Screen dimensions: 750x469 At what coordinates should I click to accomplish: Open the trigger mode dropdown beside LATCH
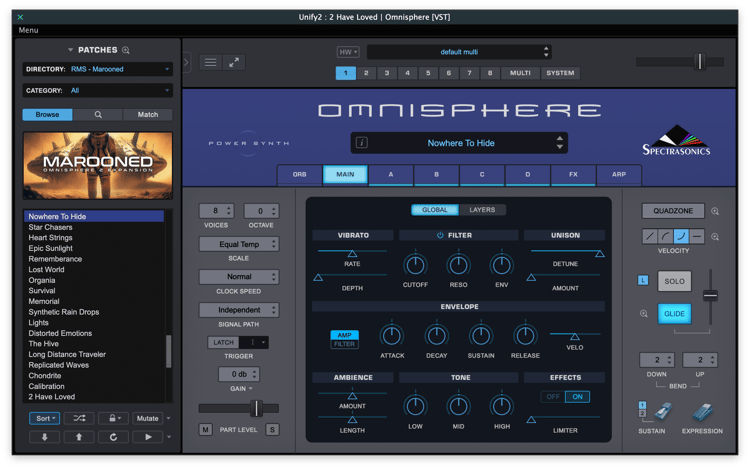click(254, 342)
